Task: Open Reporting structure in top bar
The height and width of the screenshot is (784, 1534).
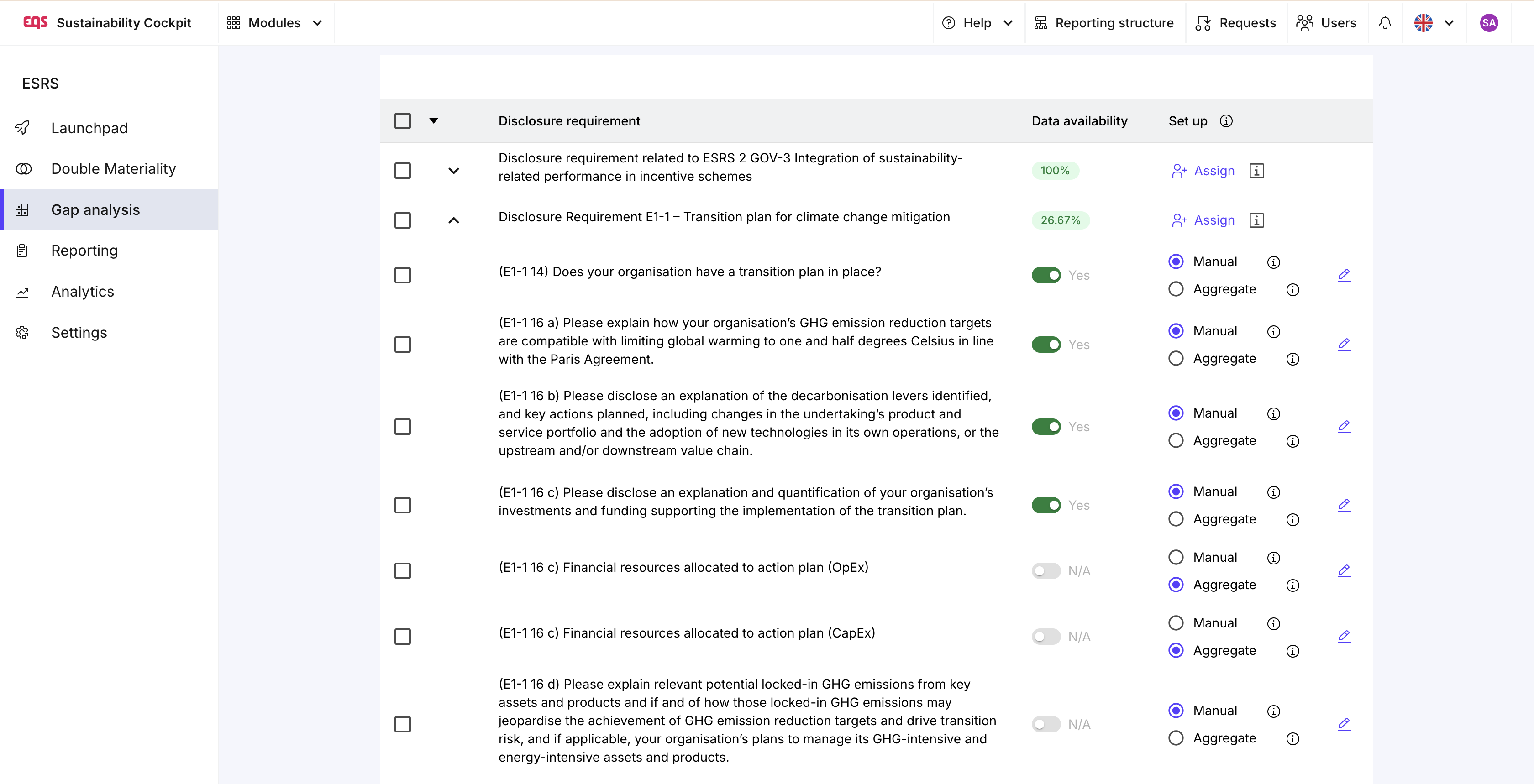Action: [x=1104, y=23]
